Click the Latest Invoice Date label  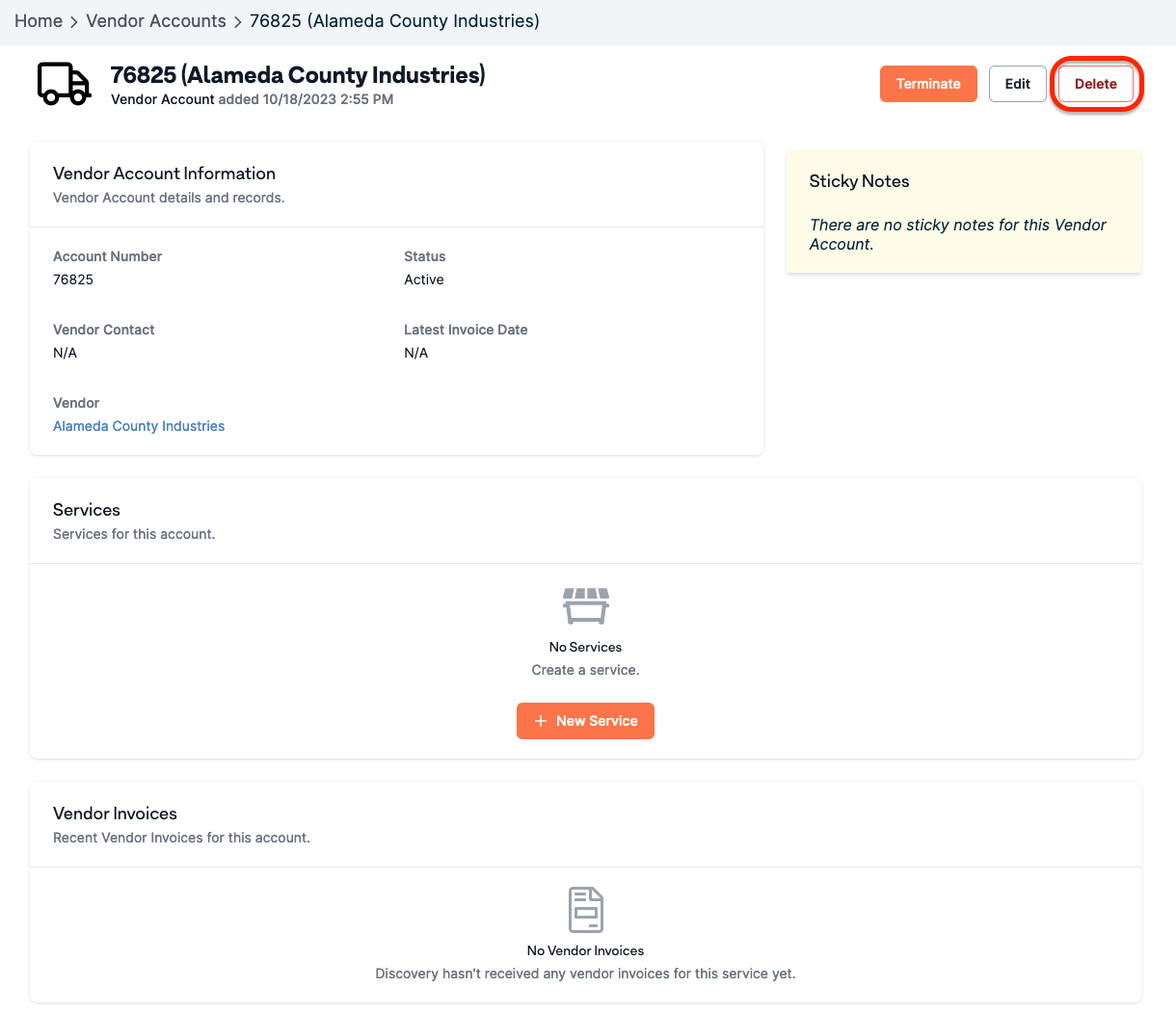tap(466, 330)
